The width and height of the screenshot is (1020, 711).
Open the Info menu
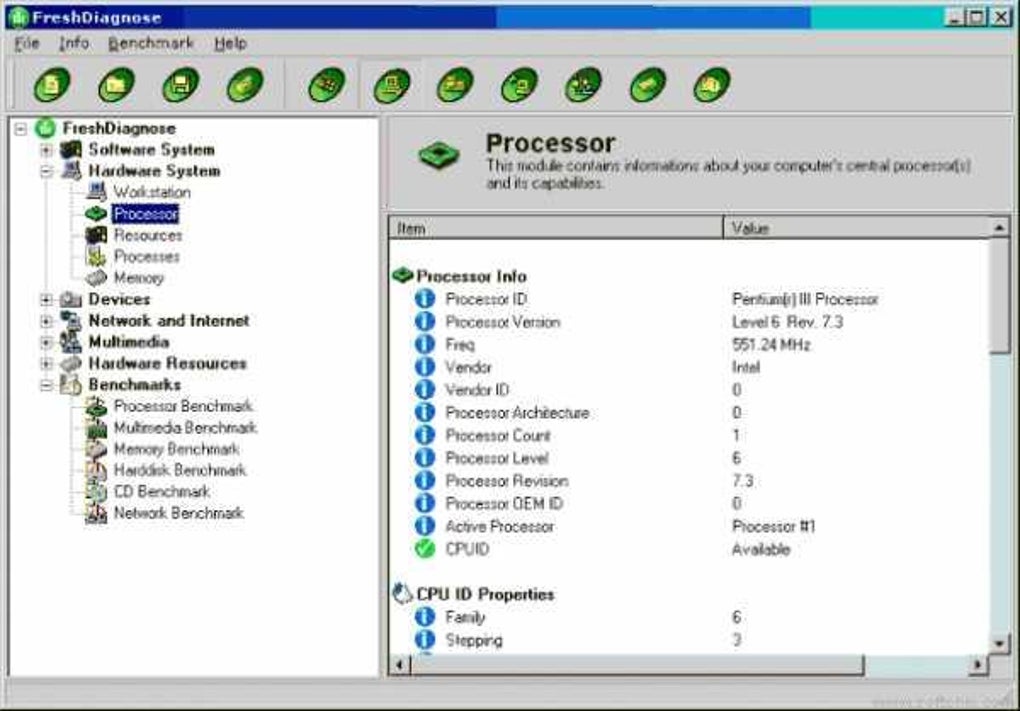(x=74, y=44)
